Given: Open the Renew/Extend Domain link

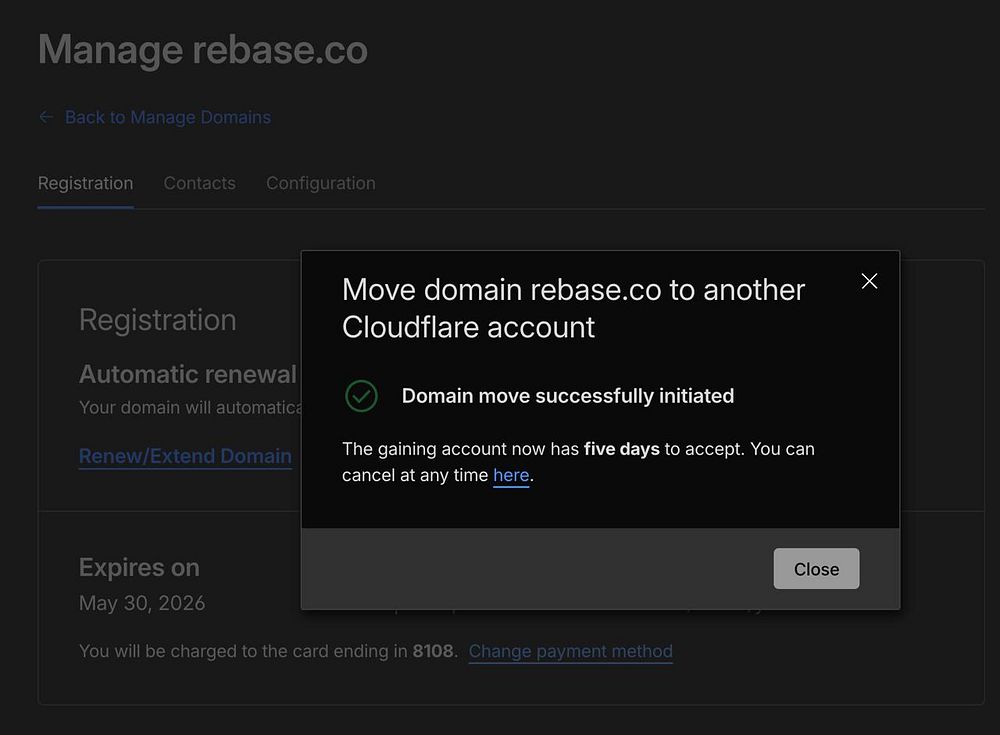Looking at the screenshot, I should click(x=186, y=456).
